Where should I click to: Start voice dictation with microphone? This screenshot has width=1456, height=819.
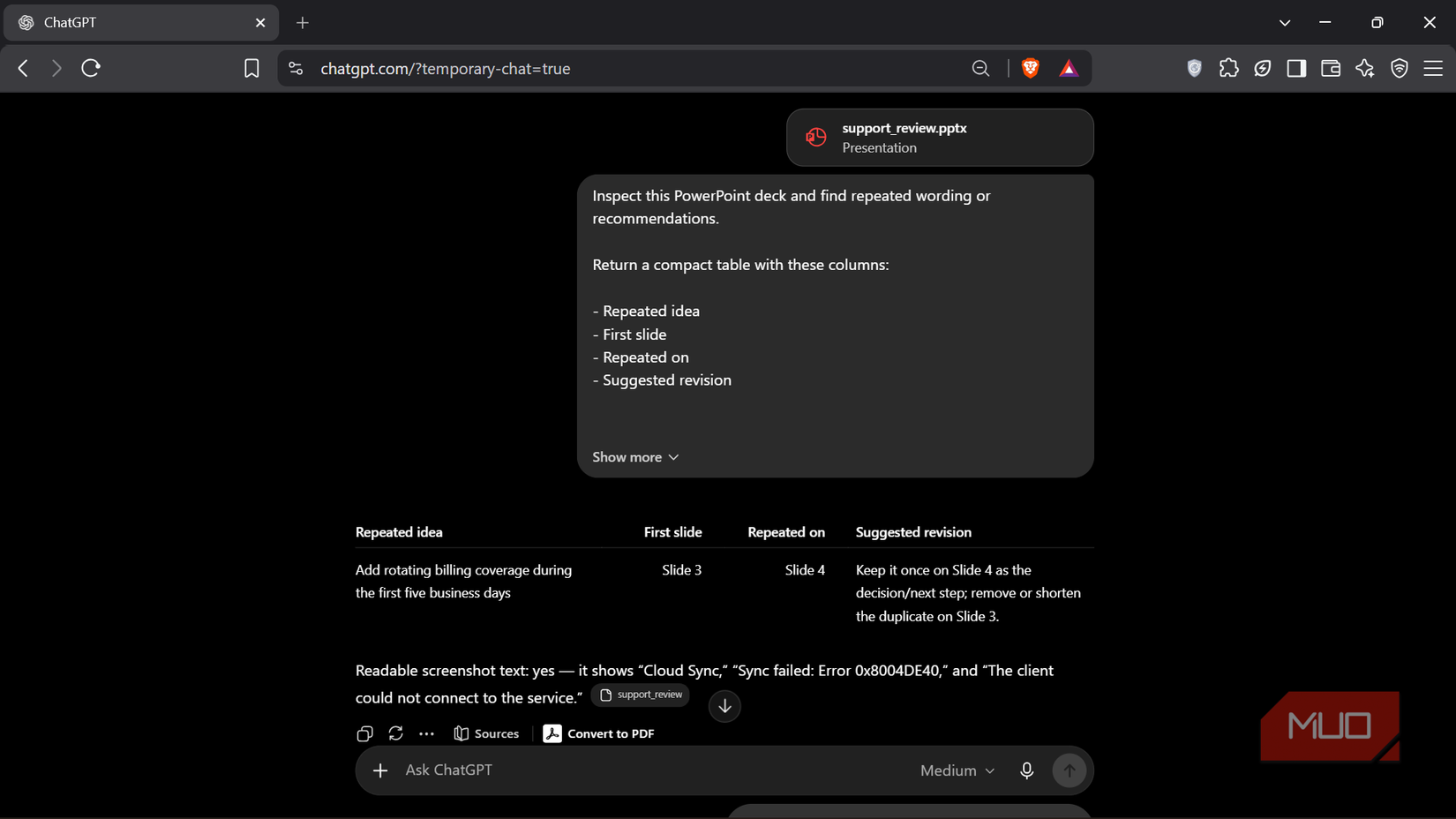pos(1026,770)
